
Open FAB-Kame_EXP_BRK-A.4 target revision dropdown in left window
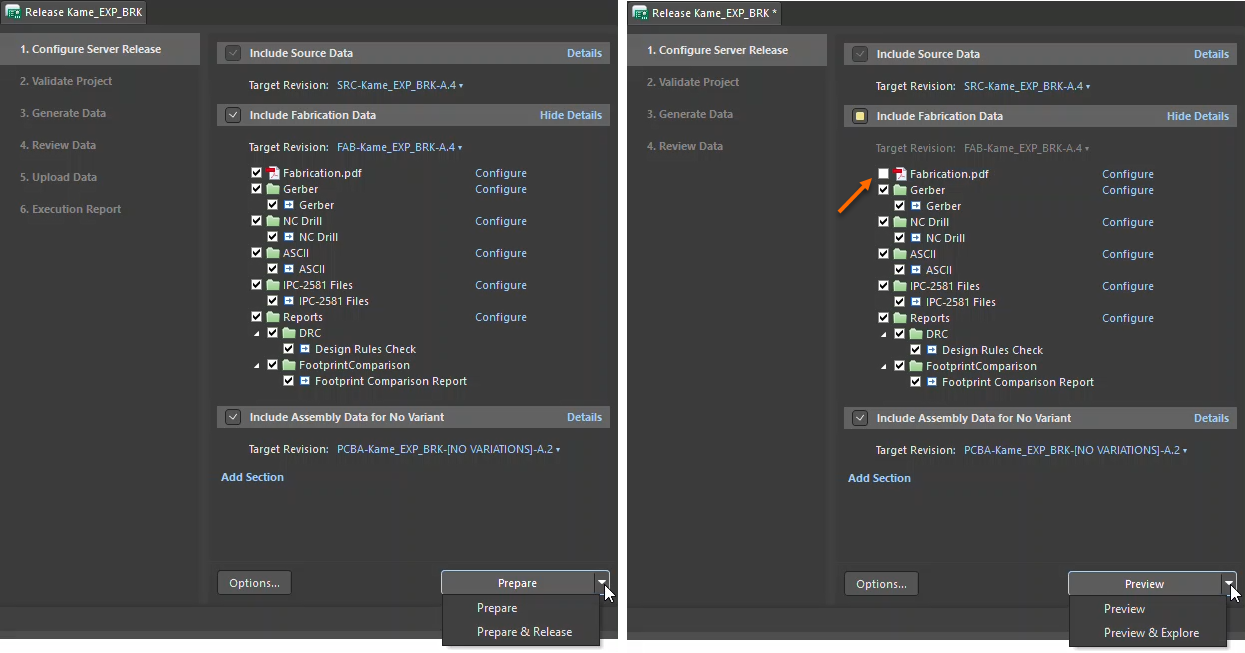400,147
